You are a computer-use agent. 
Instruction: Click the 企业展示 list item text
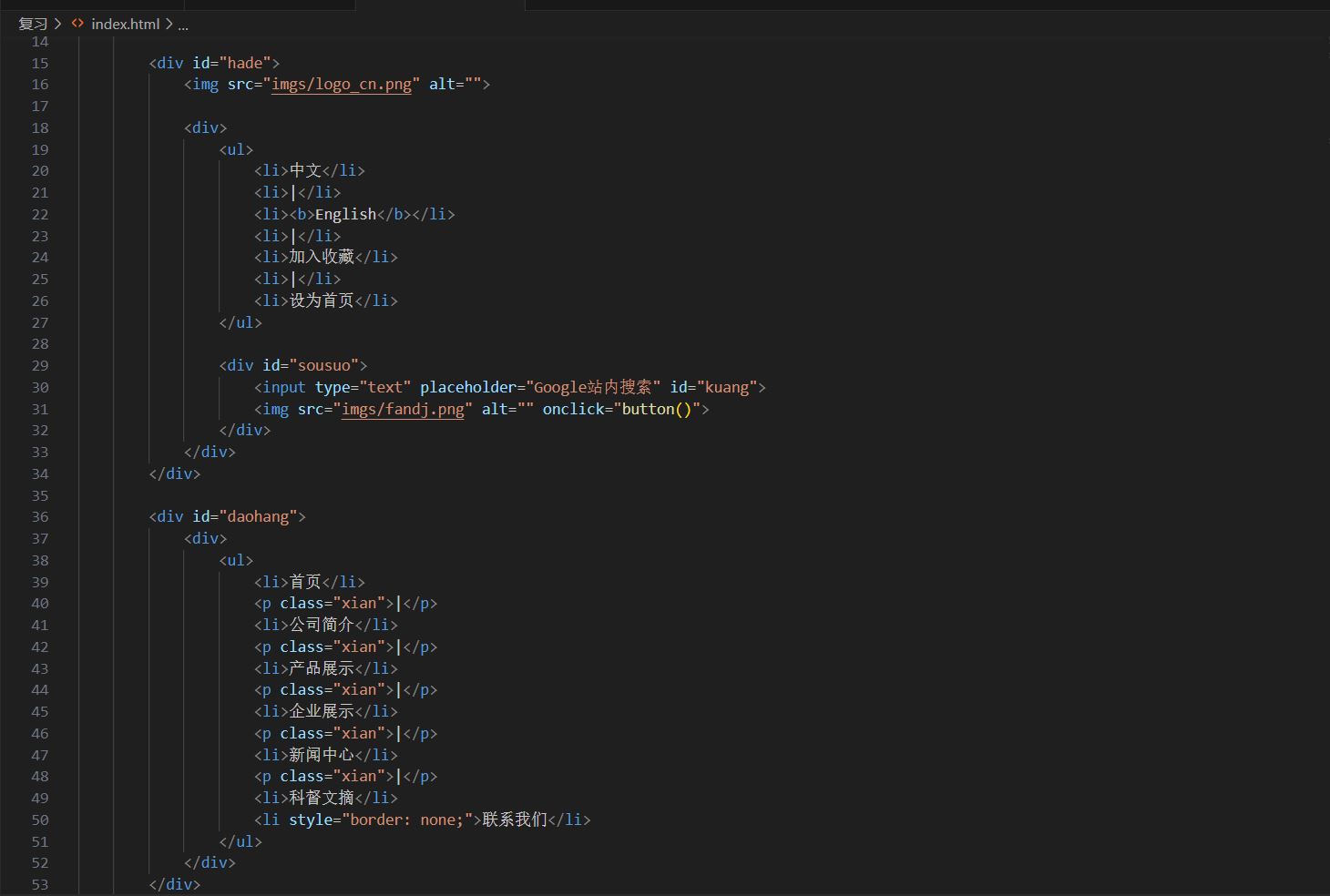[x=322, y=712]
